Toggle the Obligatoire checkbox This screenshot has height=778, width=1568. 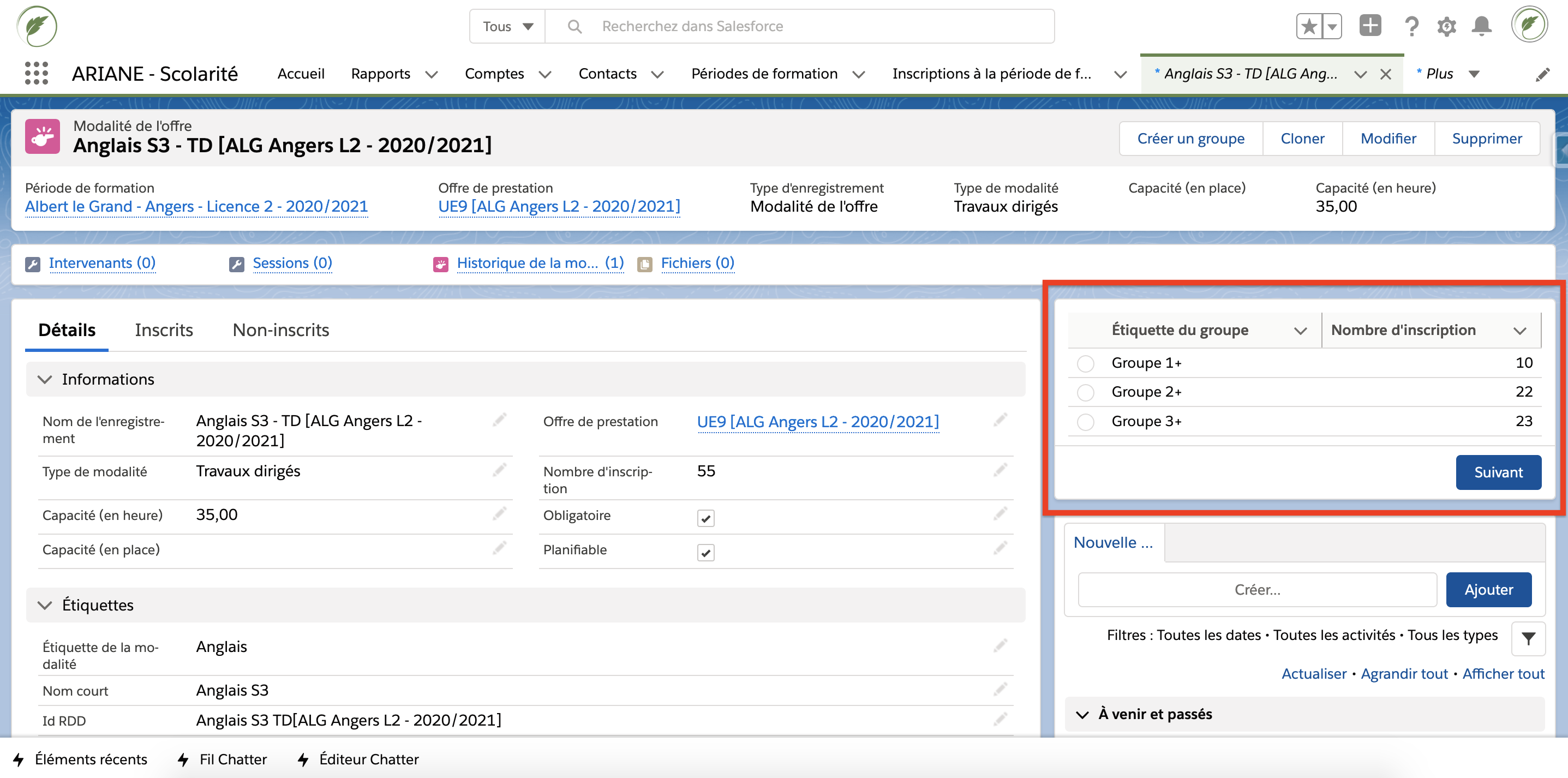[x=705, y=518]
